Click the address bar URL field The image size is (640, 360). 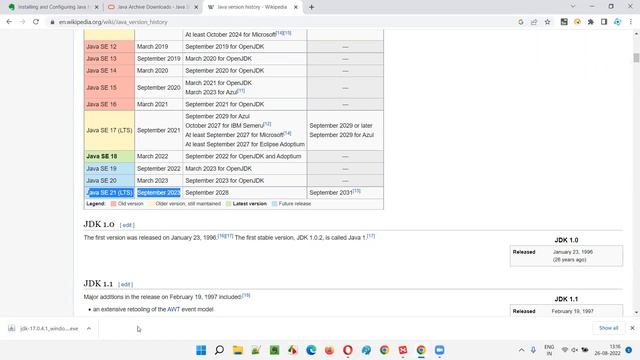pos(282,22)
